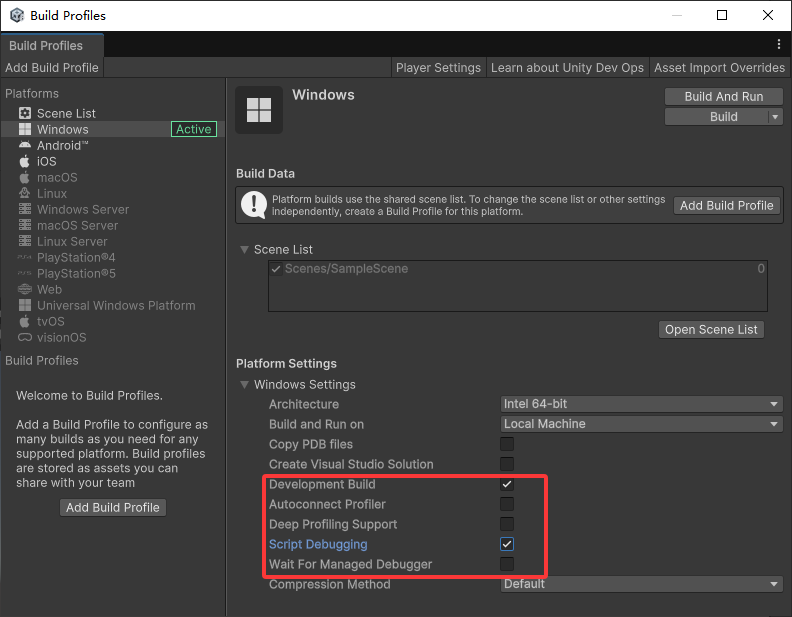Click the Open Scene List button
The height and width of the screenshot is (617, 792).
711,330
